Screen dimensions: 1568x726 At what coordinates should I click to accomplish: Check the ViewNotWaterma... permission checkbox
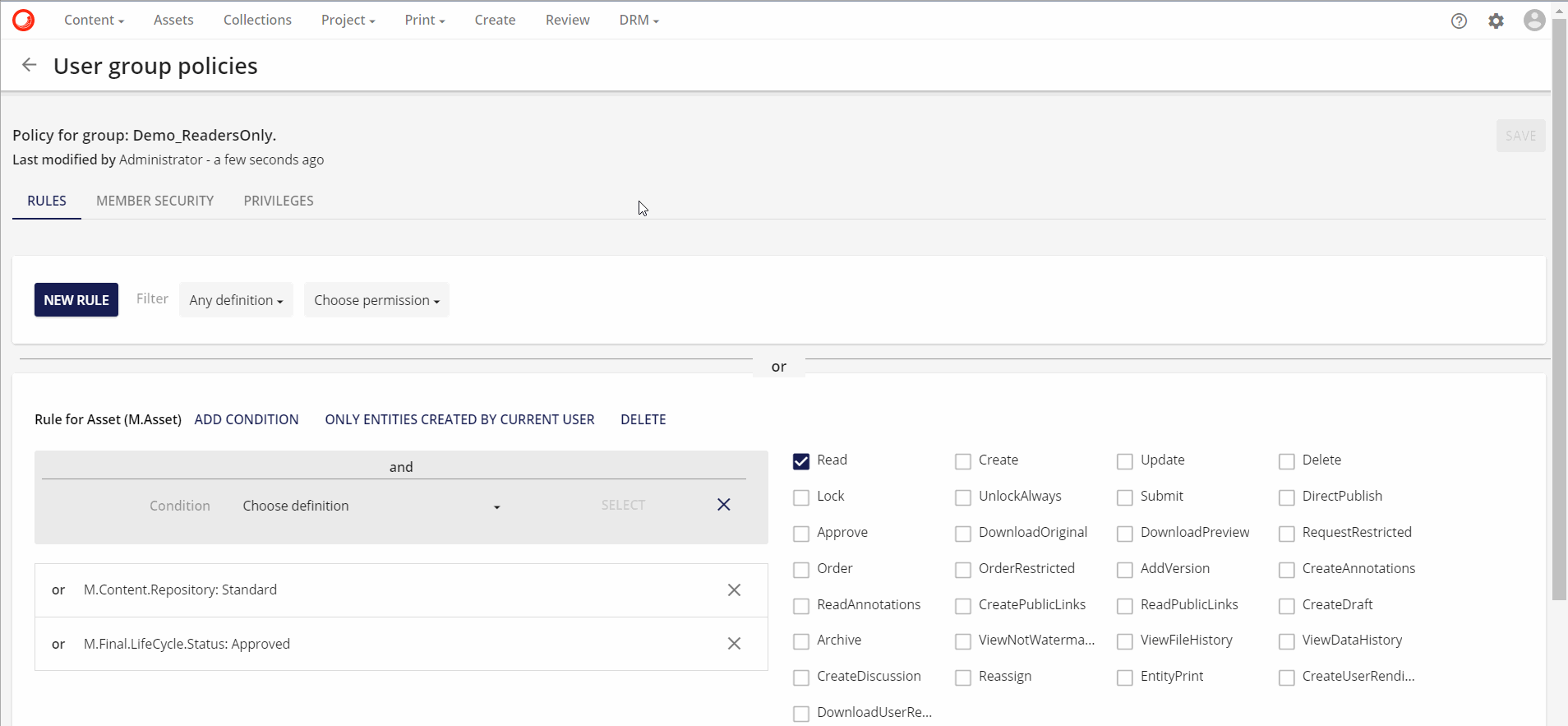tap(963, 641)
